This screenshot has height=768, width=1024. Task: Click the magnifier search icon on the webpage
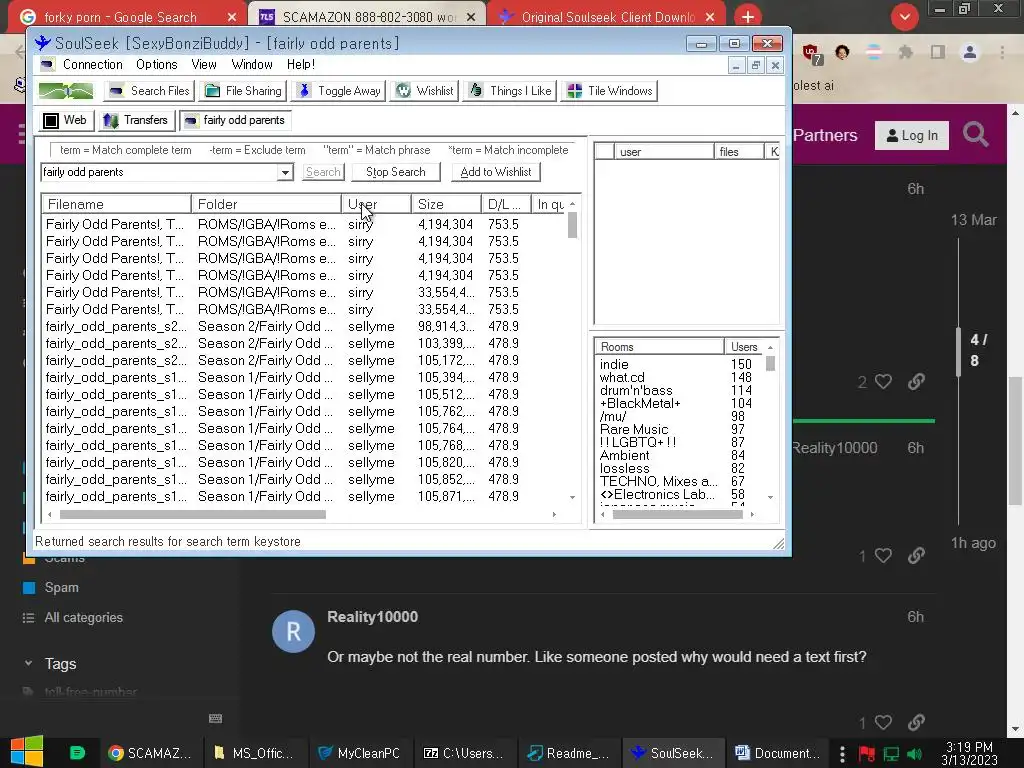point(976,135)
